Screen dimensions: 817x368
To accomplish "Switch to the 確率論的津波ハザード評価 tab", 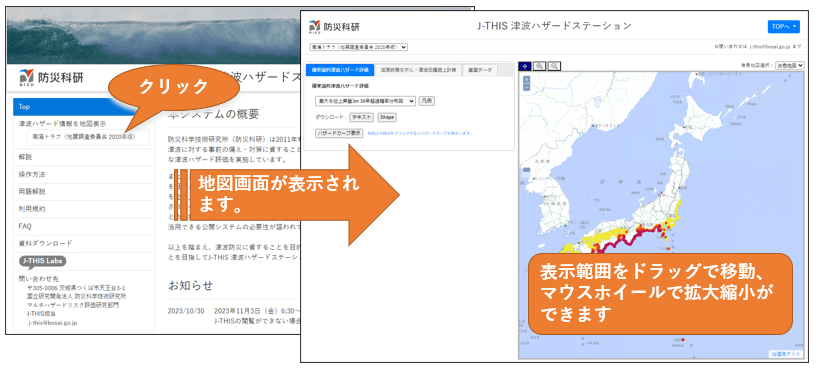I will click(340, 69).
